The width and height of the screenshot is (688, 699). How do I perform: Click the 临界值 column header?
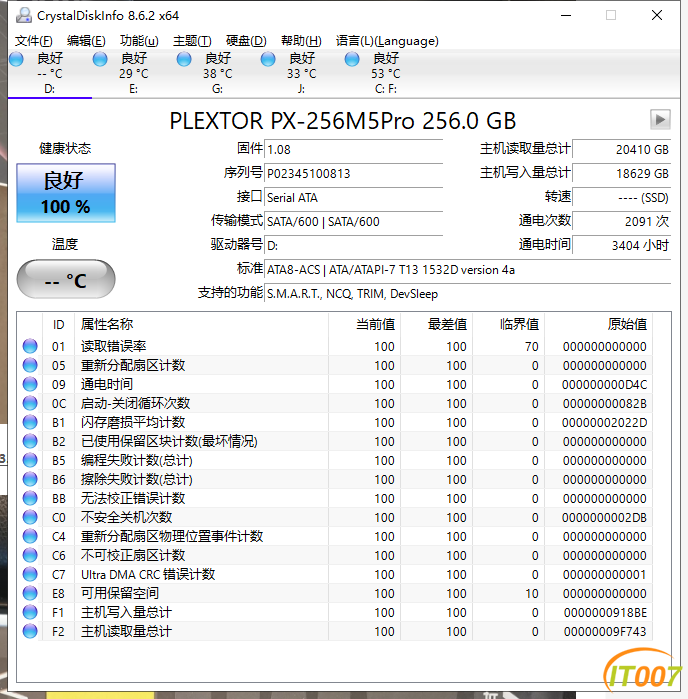pos(509,324)
